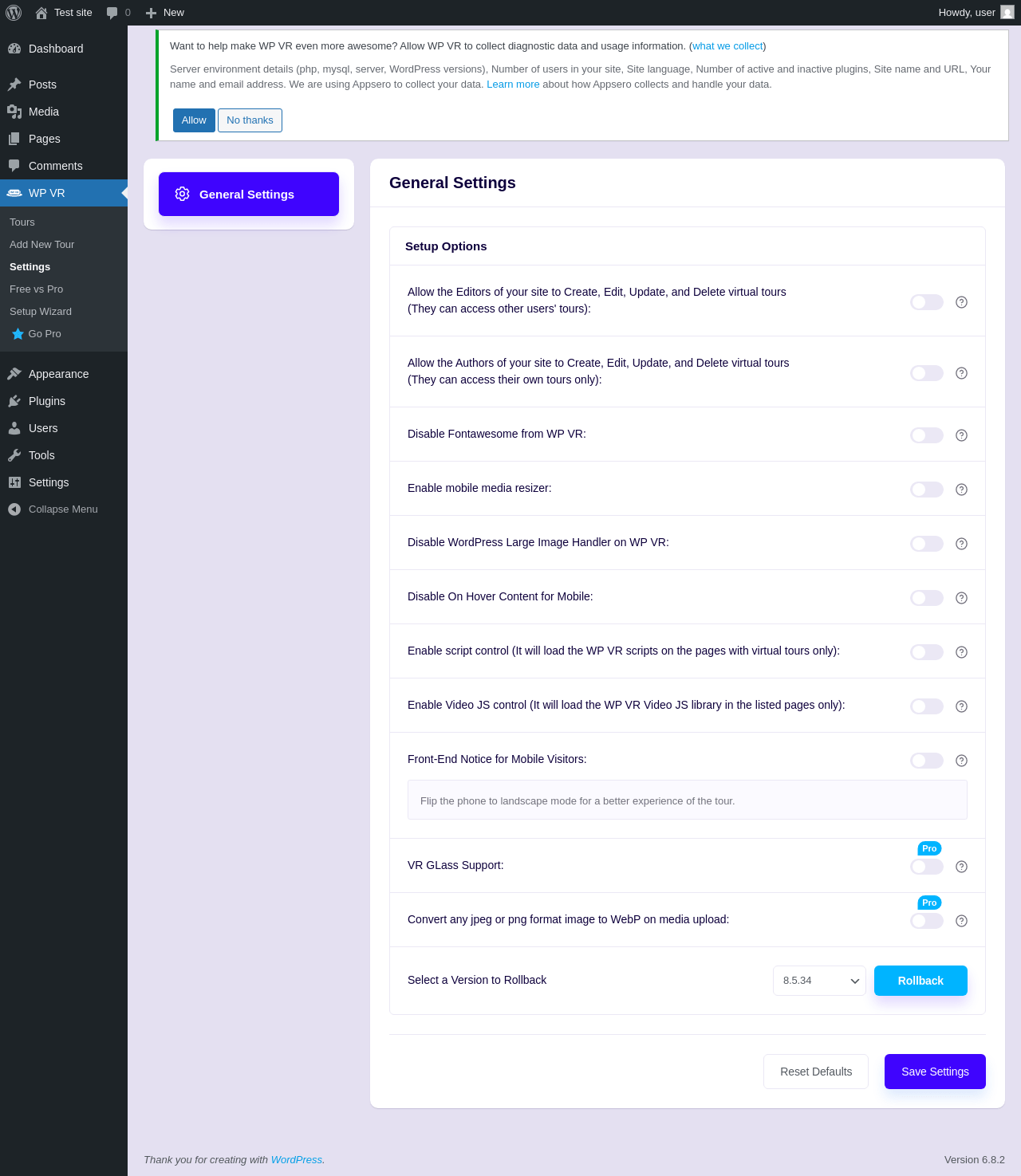Click user avatar in admin bar
Screen dimensions: 1021x1176
click(1007, 13)
